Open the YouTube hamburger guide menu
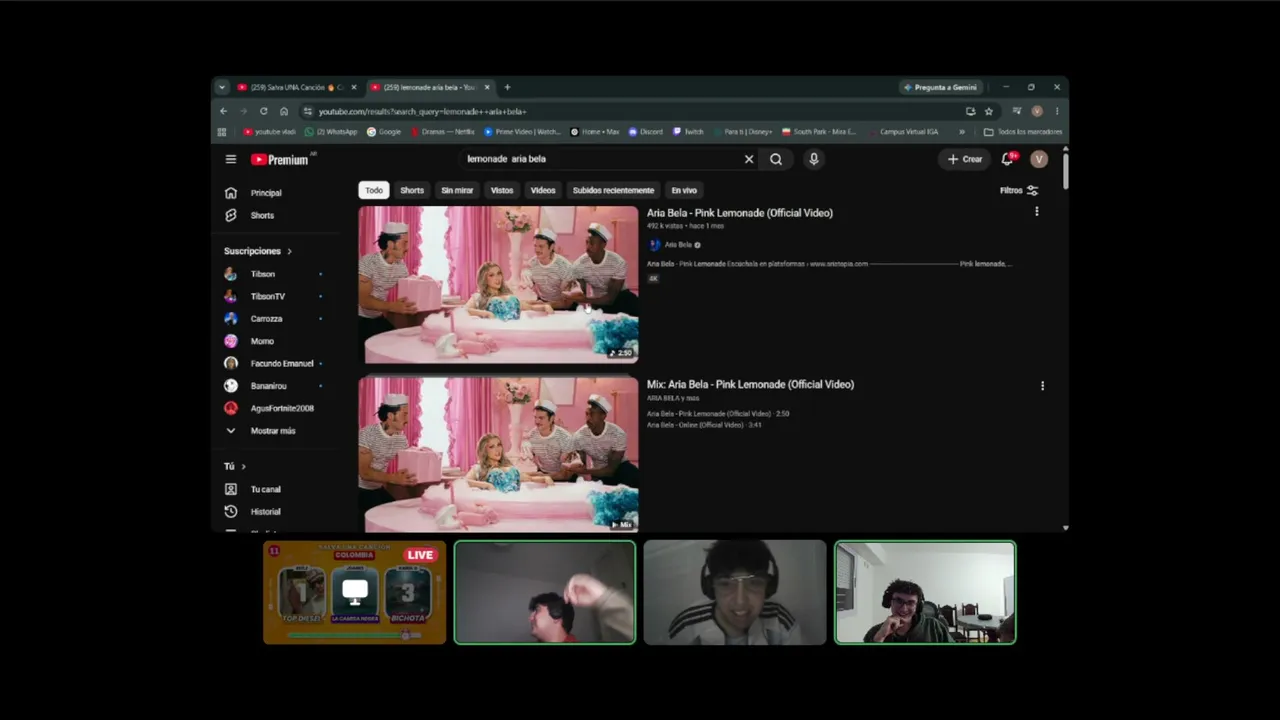 coord(231,159)
